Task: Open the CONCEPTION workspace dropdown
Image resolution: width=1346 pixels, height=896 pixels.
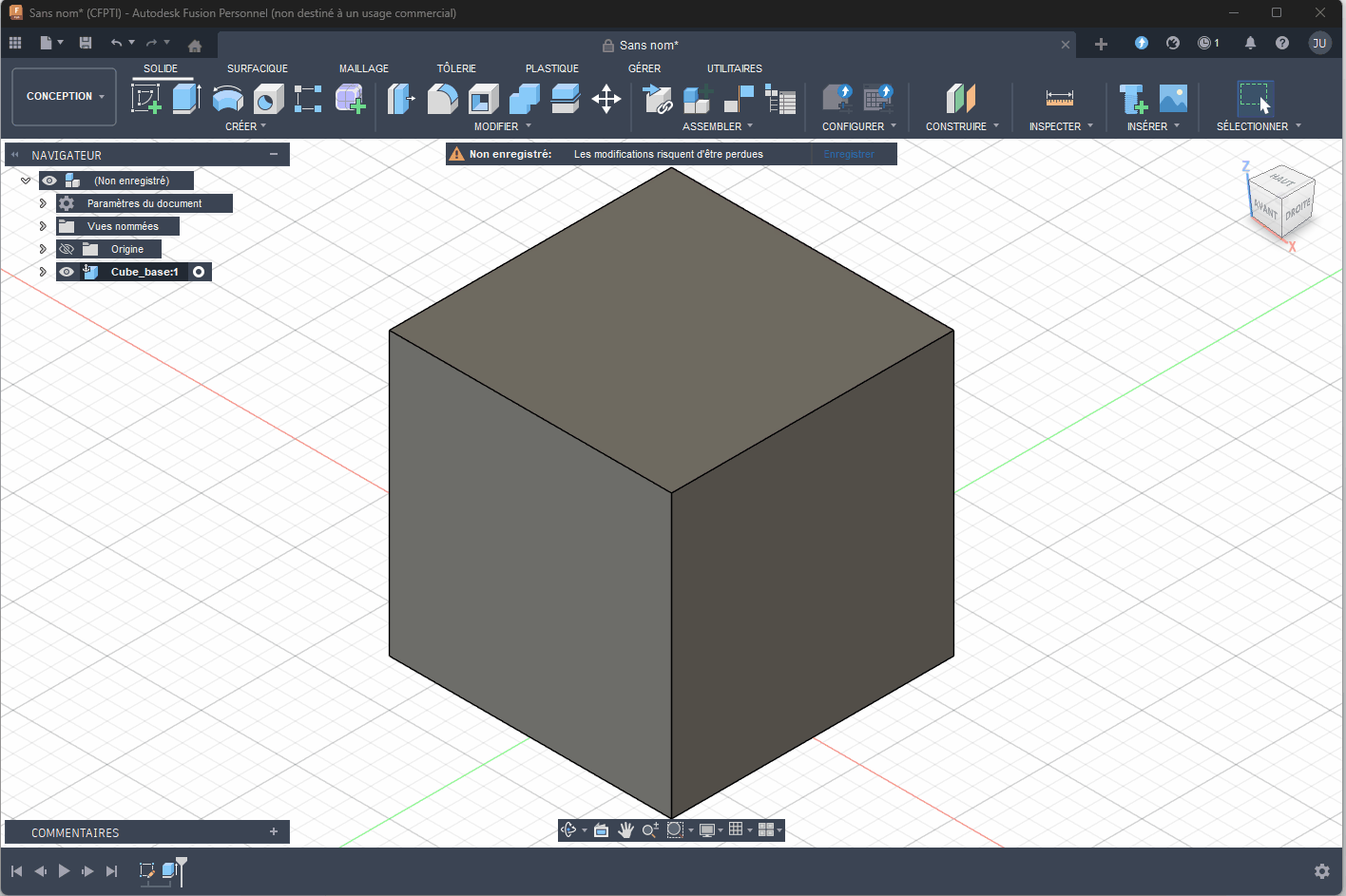Action: point(65,96)
